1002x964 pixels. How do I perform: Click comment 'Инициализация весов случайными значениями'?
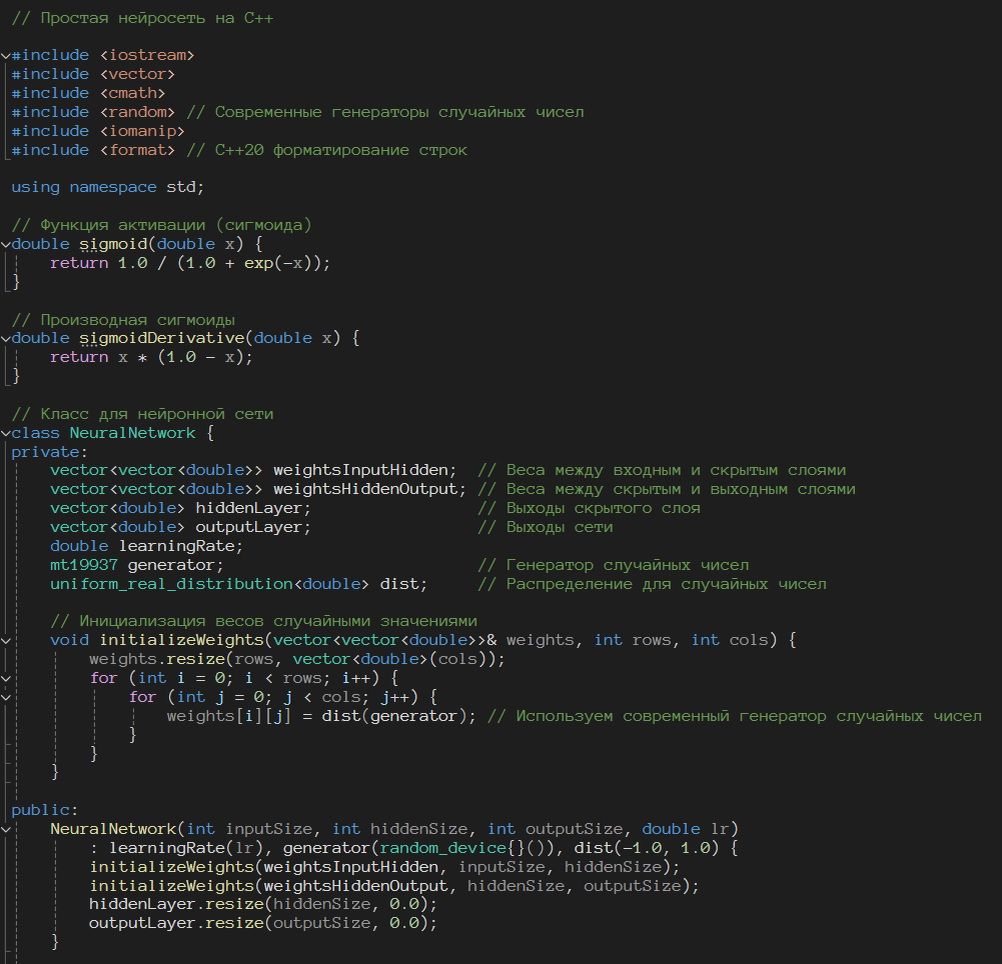click(278, 621)
